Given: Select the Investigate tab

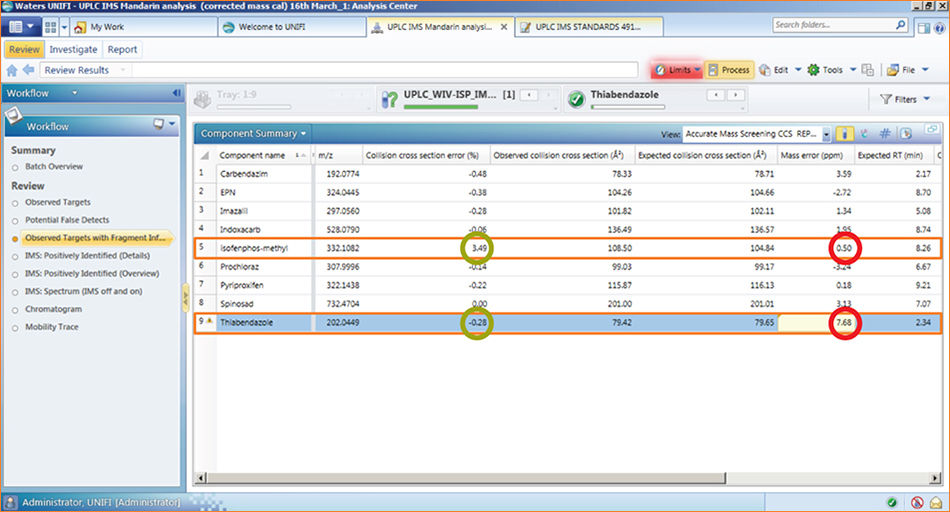Looking at the screenshot, I should 73,50.
